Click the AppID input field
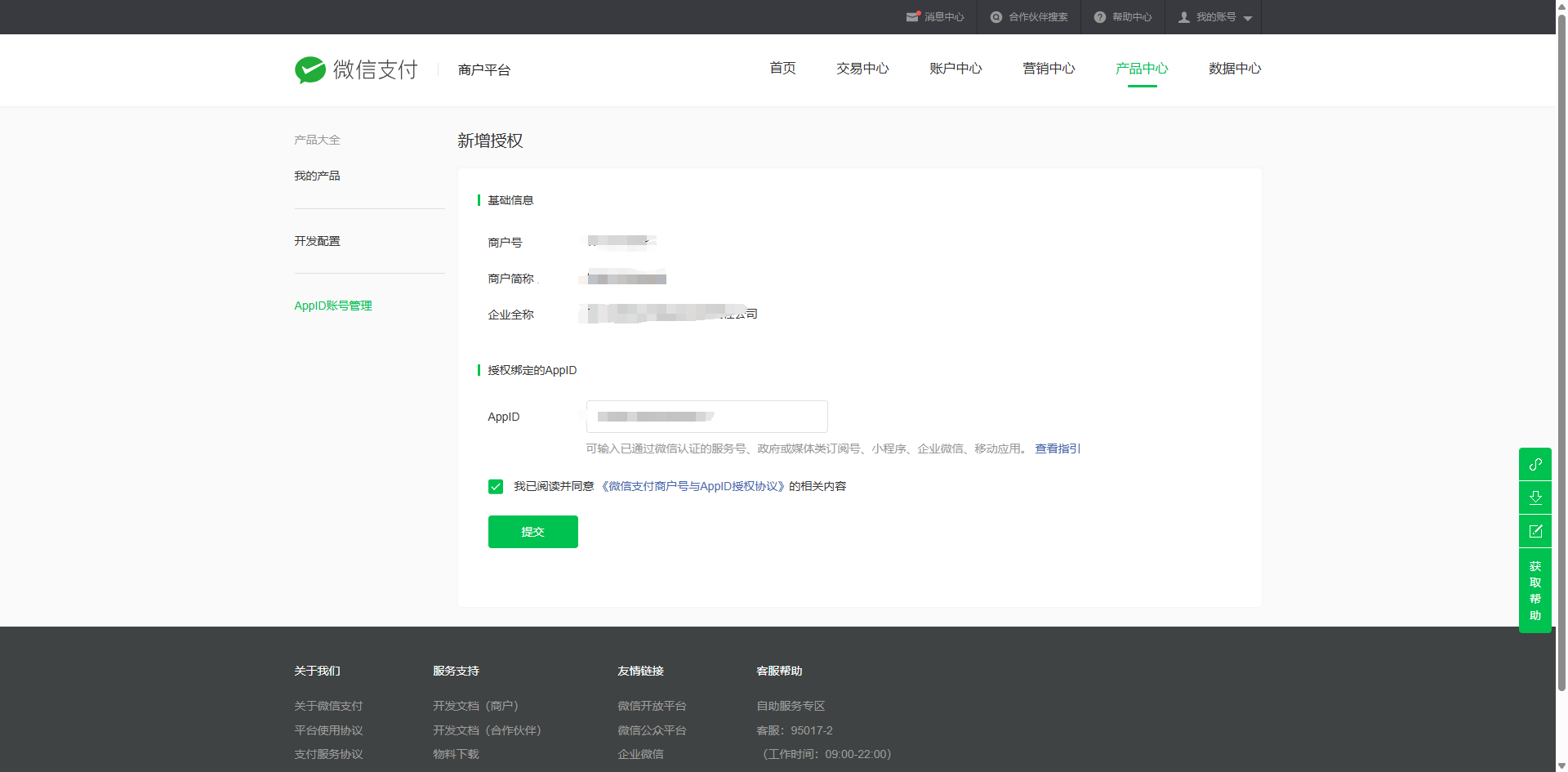Screen dimensions: 1568x772 coord(706,417)
